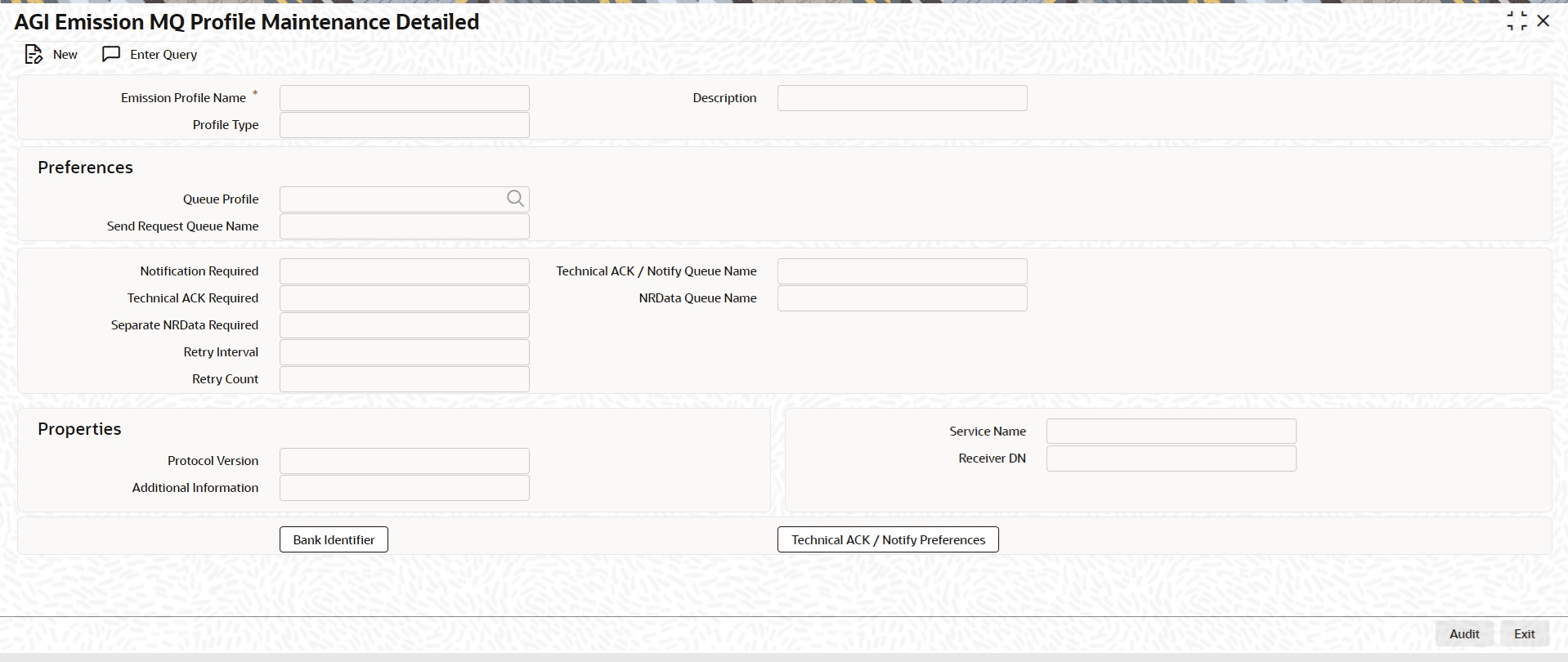Click the Properties section heading

(79, 429)
